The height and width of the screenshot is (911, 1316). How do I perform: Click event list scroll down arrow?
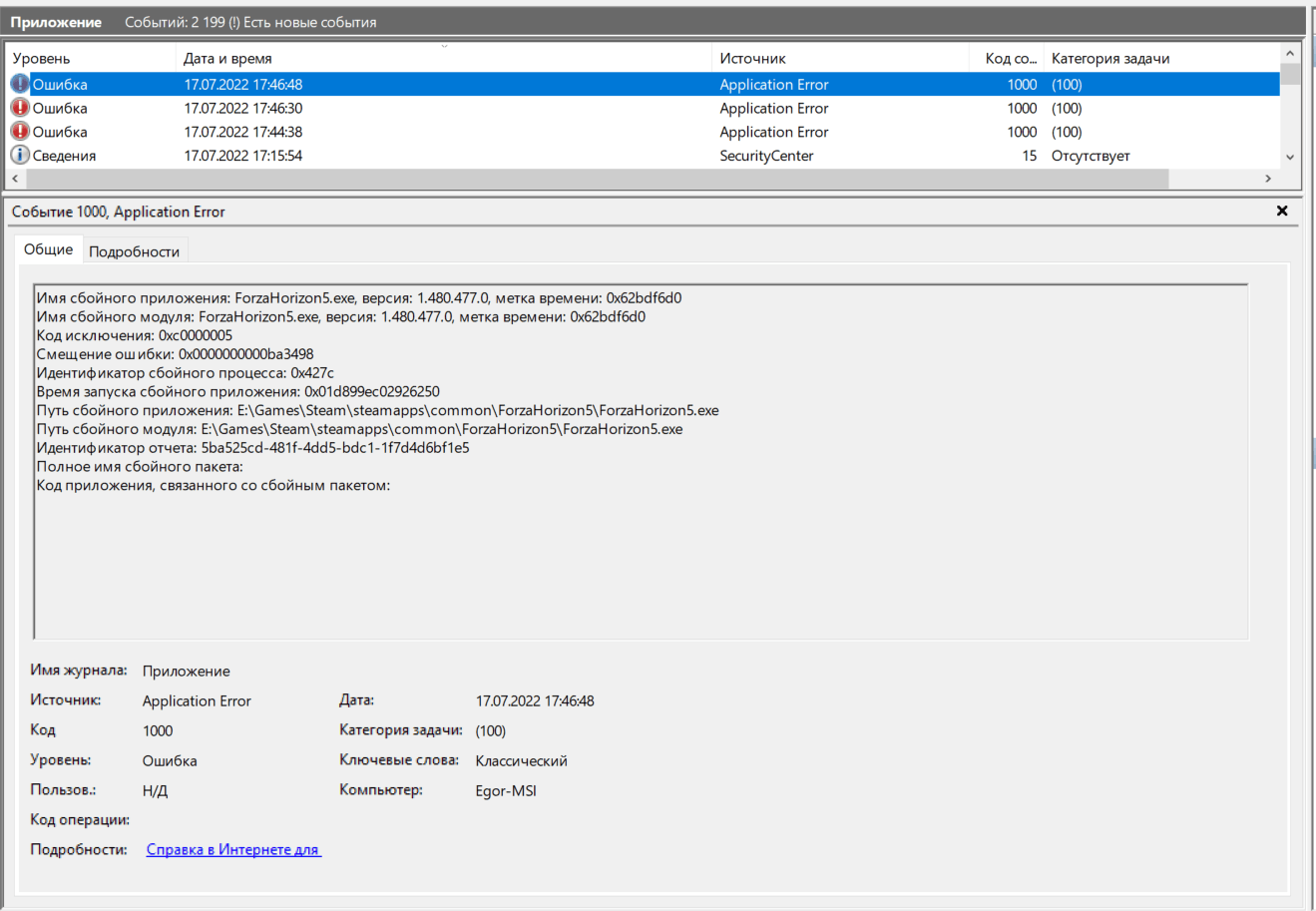[1290, 157]
